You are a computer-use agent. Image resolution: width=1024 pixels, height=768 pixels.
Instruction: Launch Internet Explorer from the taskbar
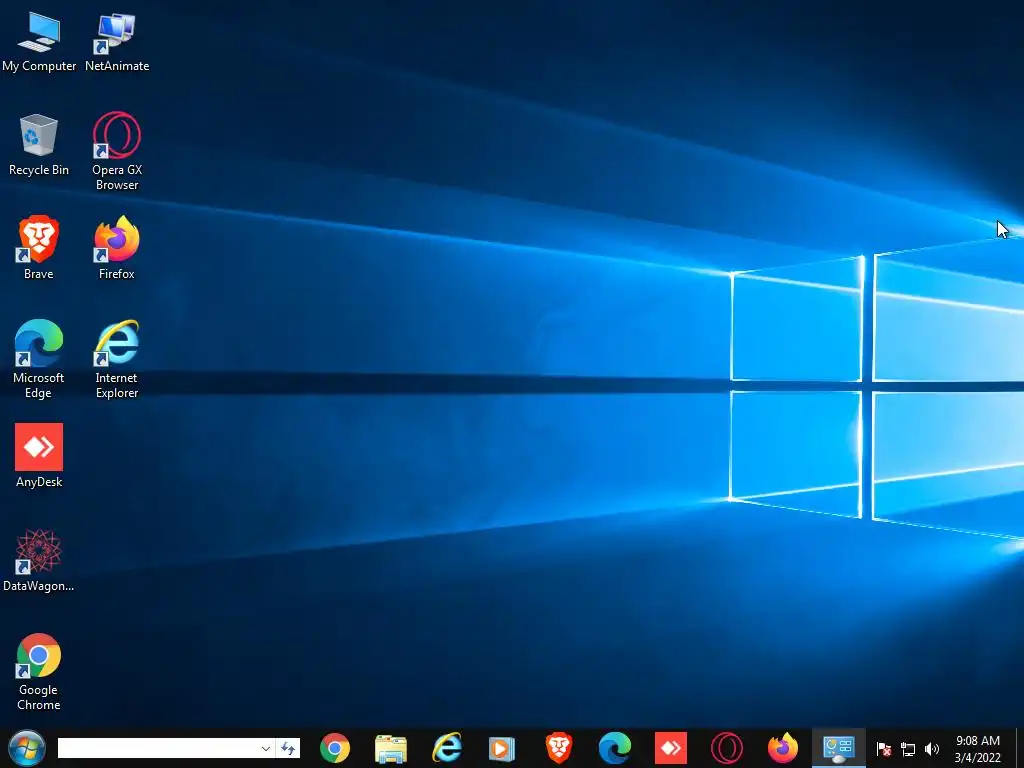coord(447,748)
